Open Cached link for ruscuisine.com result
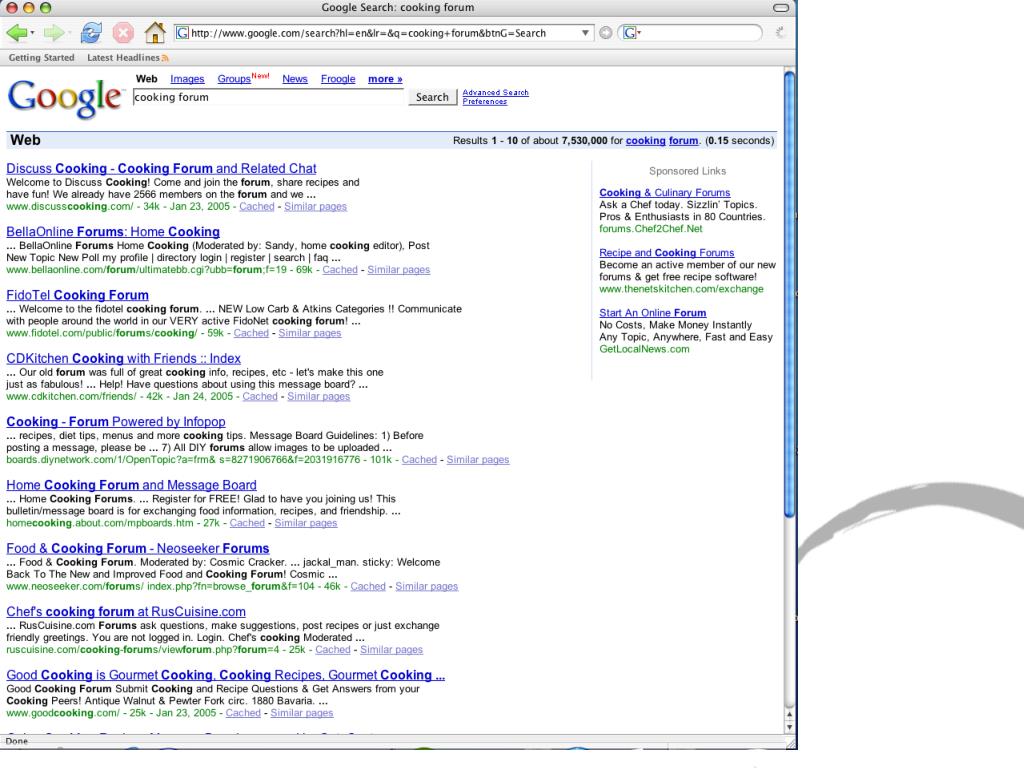Viewport: 1024px width, 768px height. 333,650
